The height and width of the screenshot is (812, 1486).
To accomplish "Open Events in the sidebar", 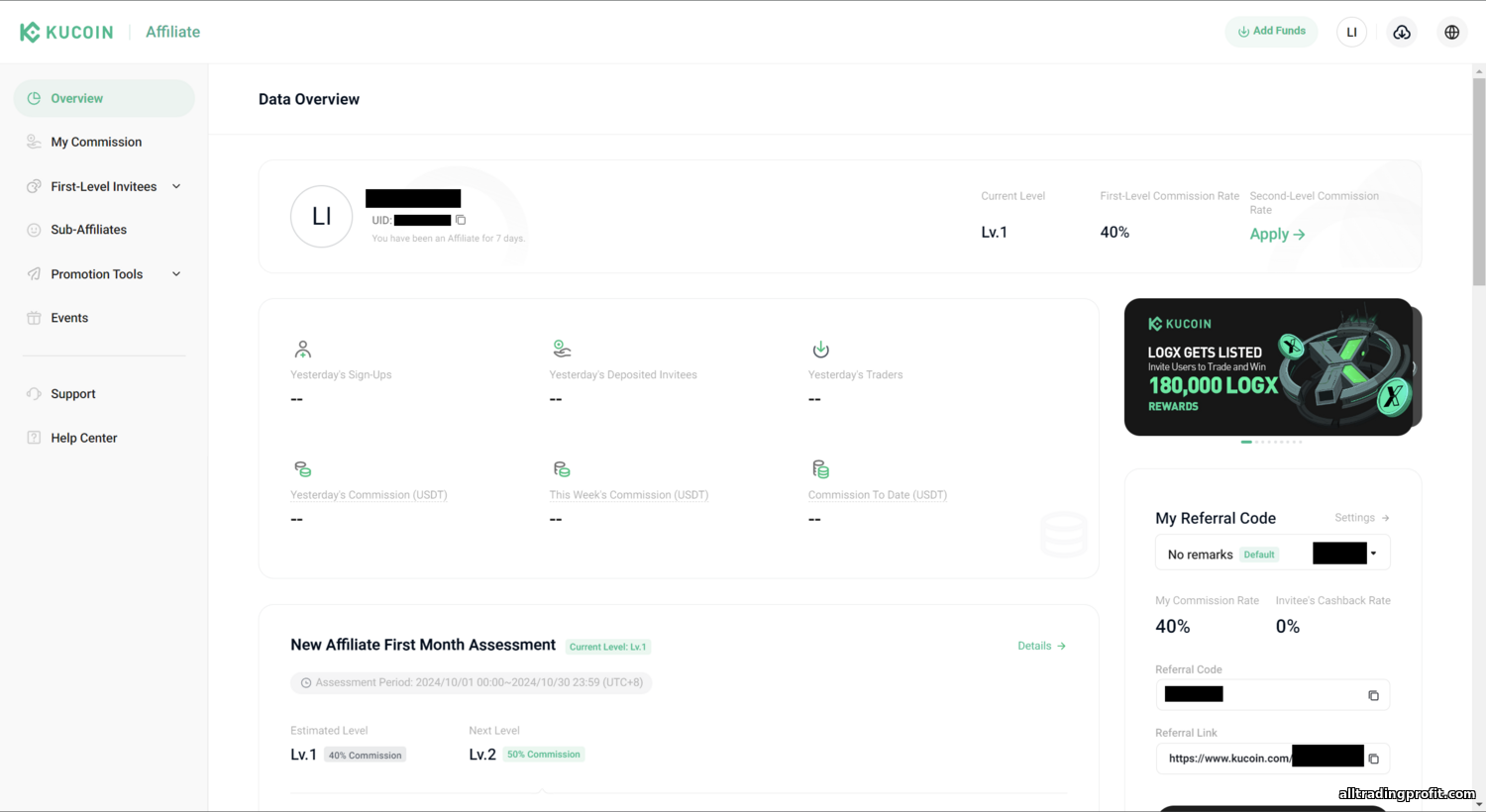I will (69, 318).
